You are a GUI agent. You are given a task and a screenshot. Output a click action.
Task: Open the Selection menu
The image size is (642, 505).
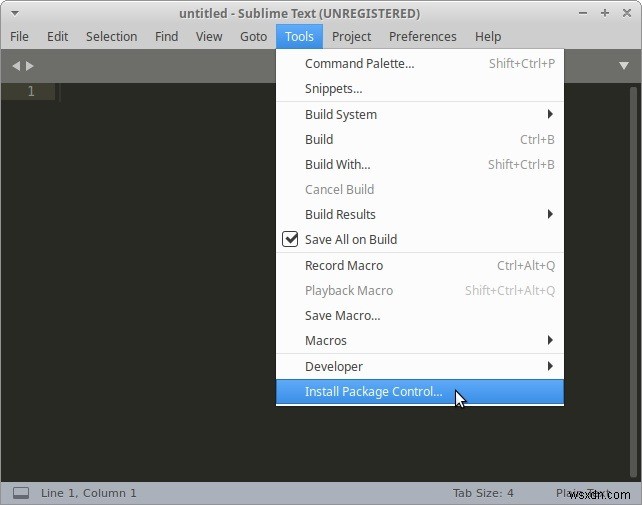[x=111, y=36]
